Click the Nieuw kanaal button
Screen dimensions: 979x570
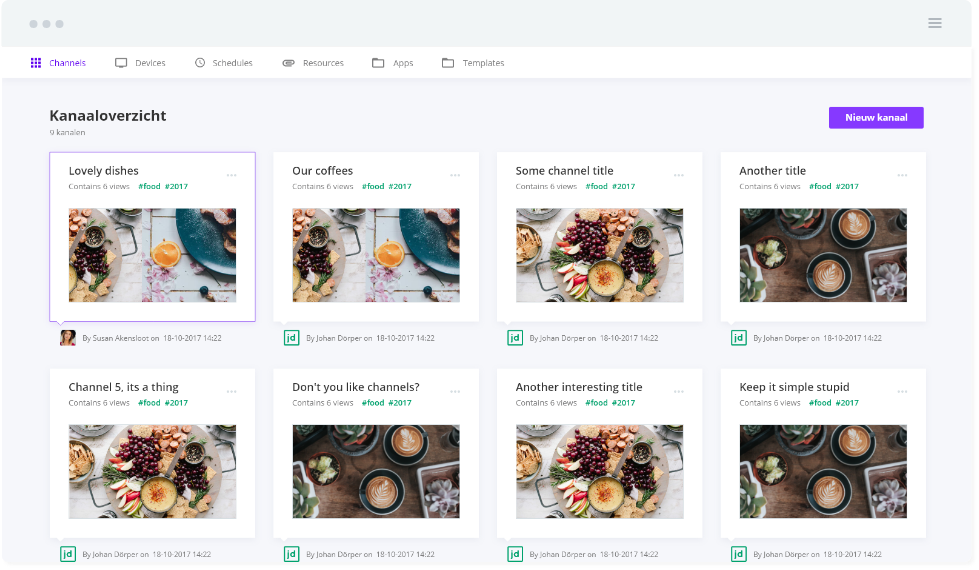pos(876,118)
